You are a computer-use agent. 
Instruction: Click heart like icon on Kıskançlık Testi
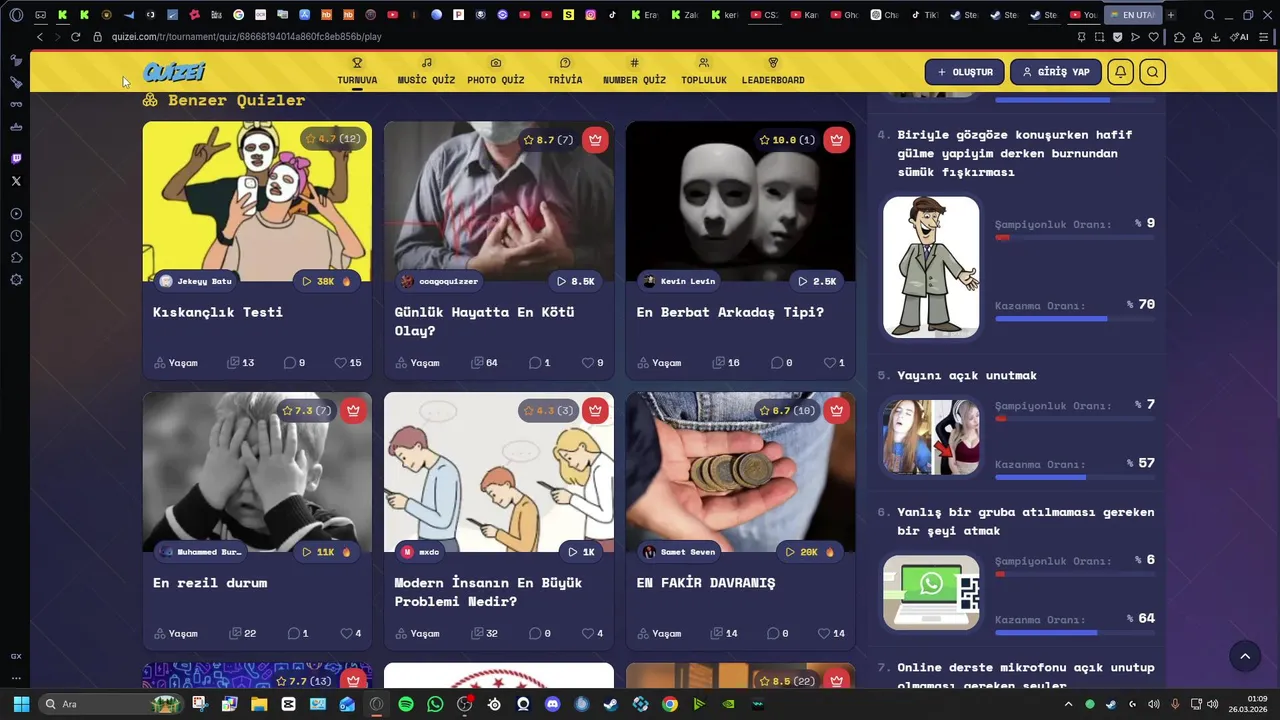click(340, 363)
